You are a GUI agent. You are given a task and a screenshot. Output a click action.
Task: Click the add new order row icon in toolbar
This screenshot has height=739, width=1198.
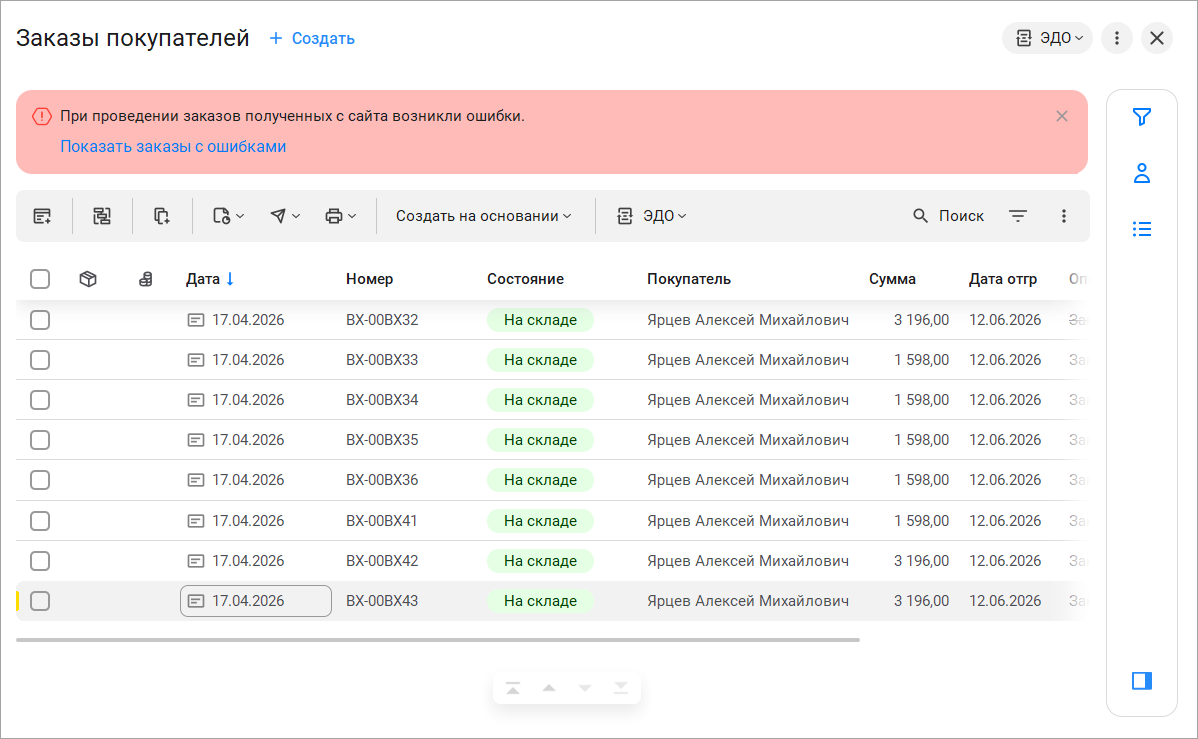pos(42,216)
